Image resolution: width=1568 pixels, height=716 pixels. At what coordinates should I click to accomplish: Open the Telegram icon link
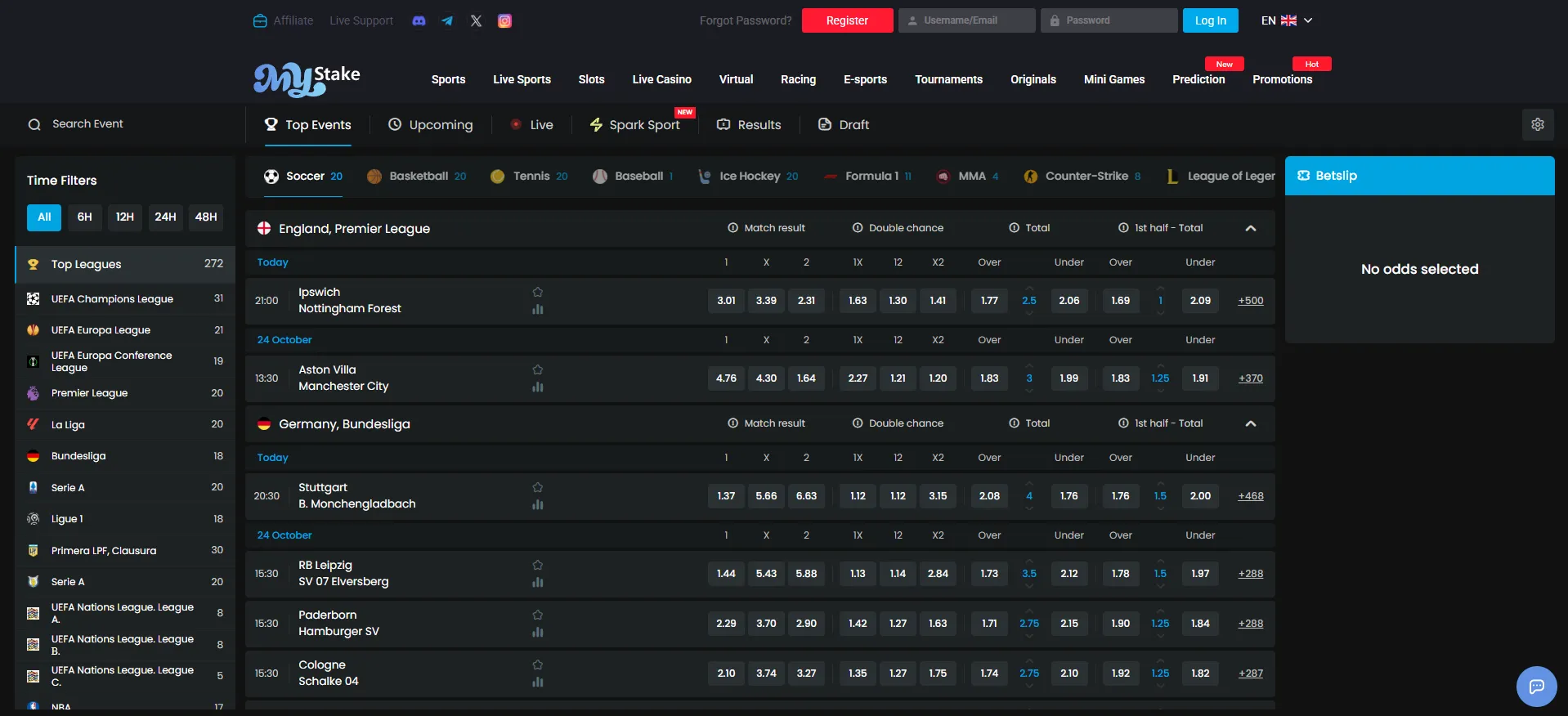coord(447,21)
